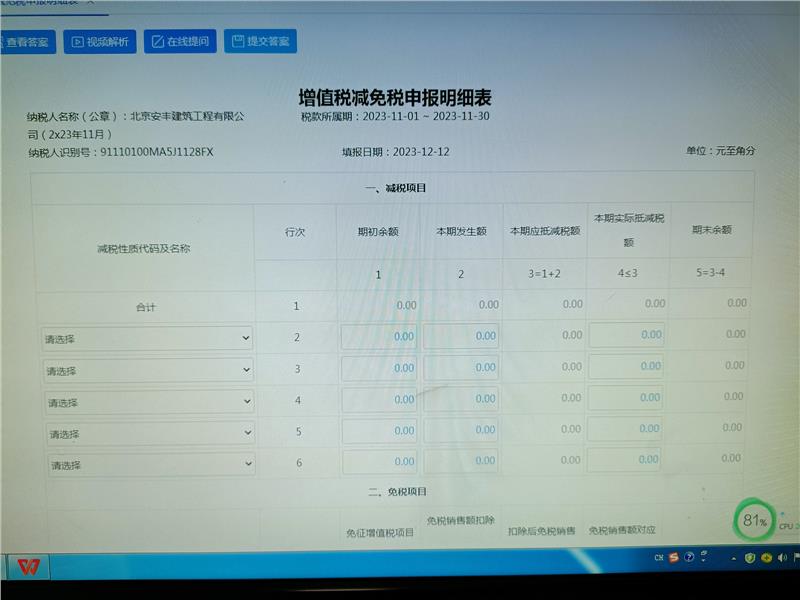The width and height of the screenshot is (800, 600).
Task: Expand the 请选择 dropdown in row 2
Action: pos(147,339)
